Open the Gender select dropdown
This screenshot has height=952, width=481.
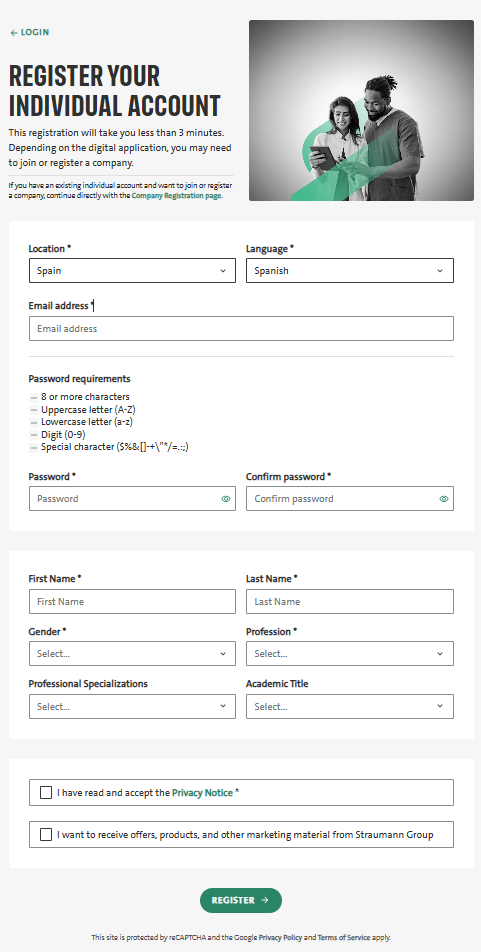tap(132, 654)
